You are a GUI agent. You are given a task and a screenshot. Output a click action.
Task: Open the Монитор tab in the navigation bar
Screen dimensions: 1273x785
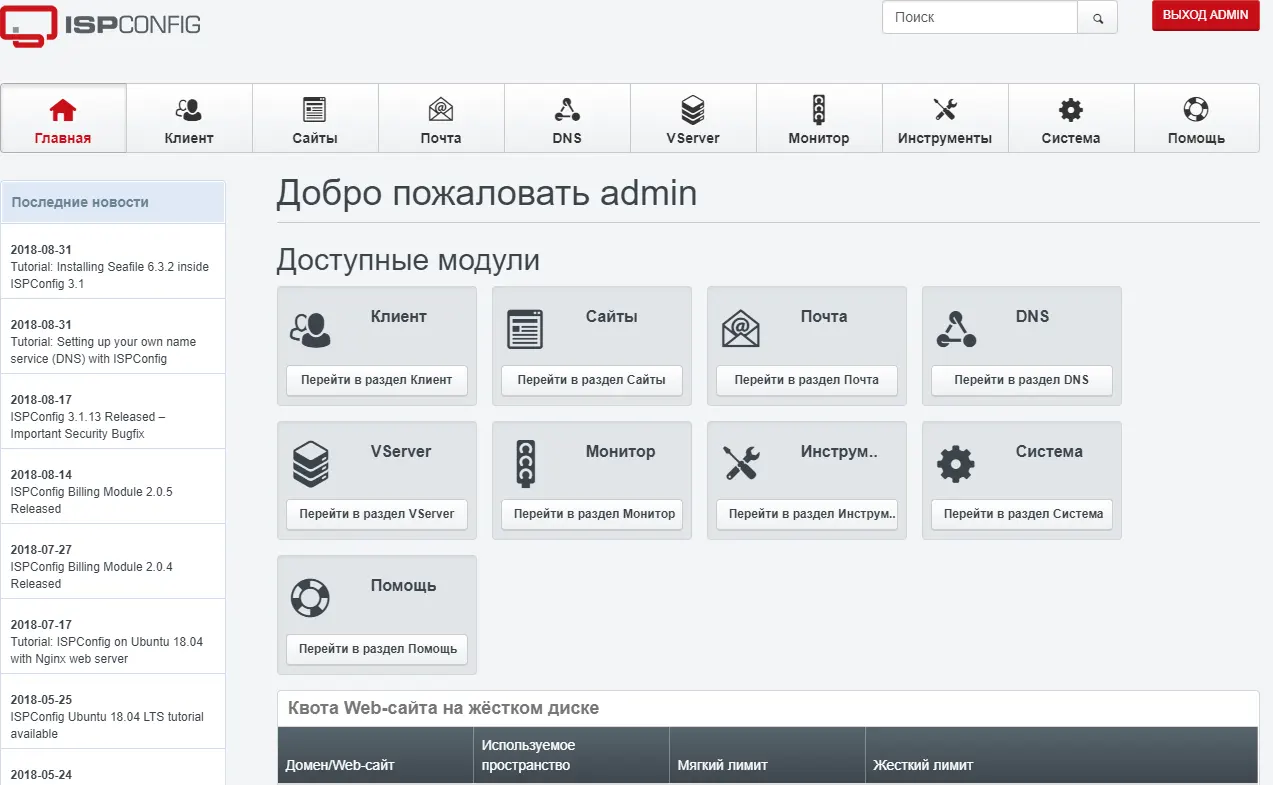click(819, 118)
